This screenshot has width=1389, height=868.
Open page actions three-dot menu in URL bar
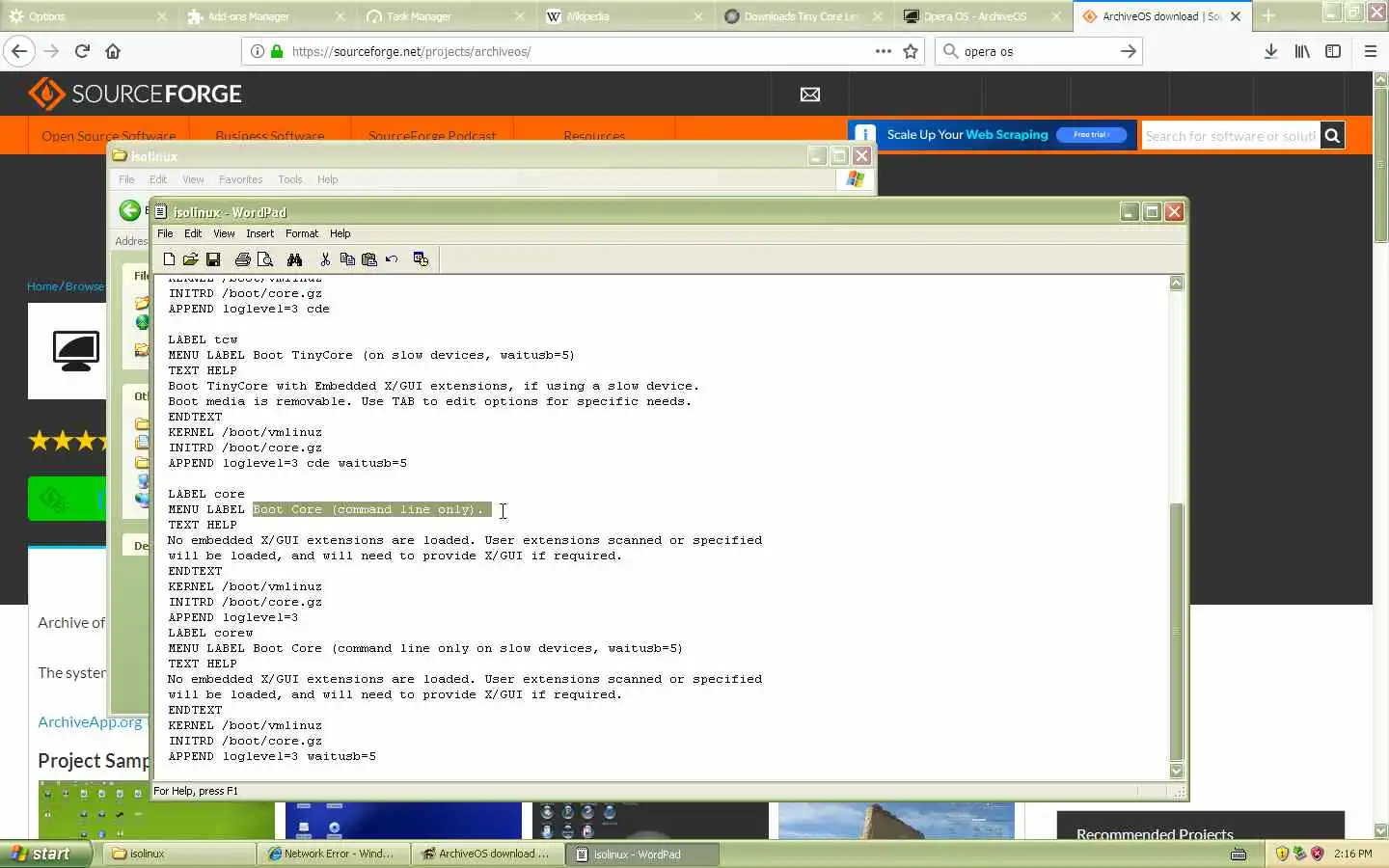coord(883,51)
